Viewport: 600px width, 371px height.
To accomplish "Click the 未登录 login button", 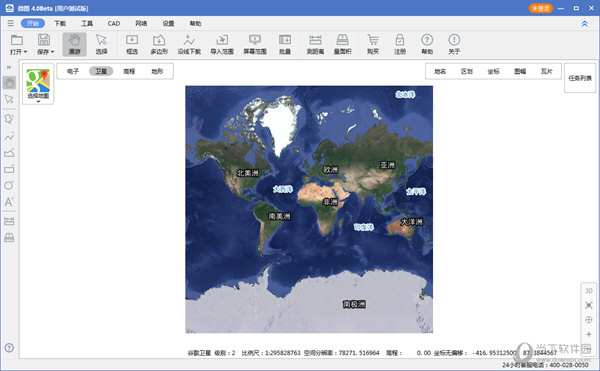I will pos(541,8).
